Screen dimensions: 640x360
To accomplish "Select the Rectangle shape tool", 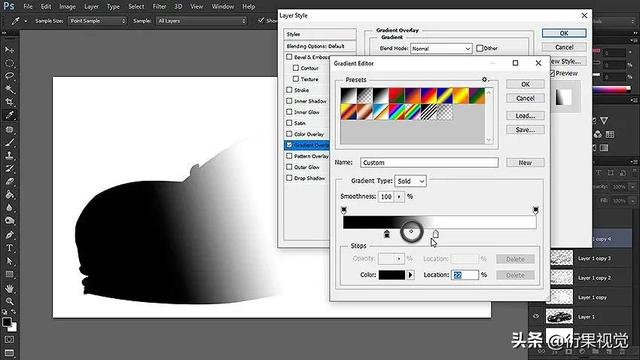I will pos(9,274).
